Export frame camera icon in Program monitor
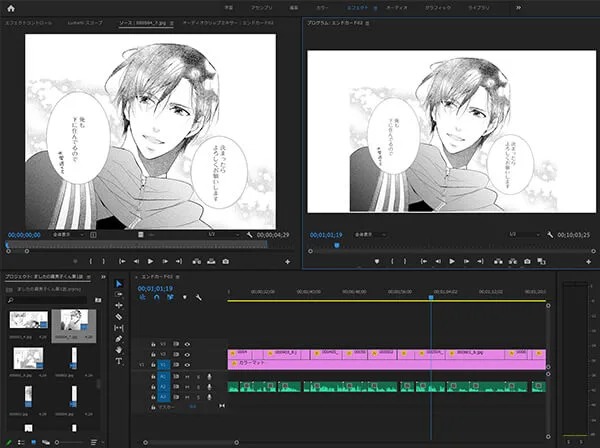Image resolution: width=600 pixels, height=448 pixels. 527,261
